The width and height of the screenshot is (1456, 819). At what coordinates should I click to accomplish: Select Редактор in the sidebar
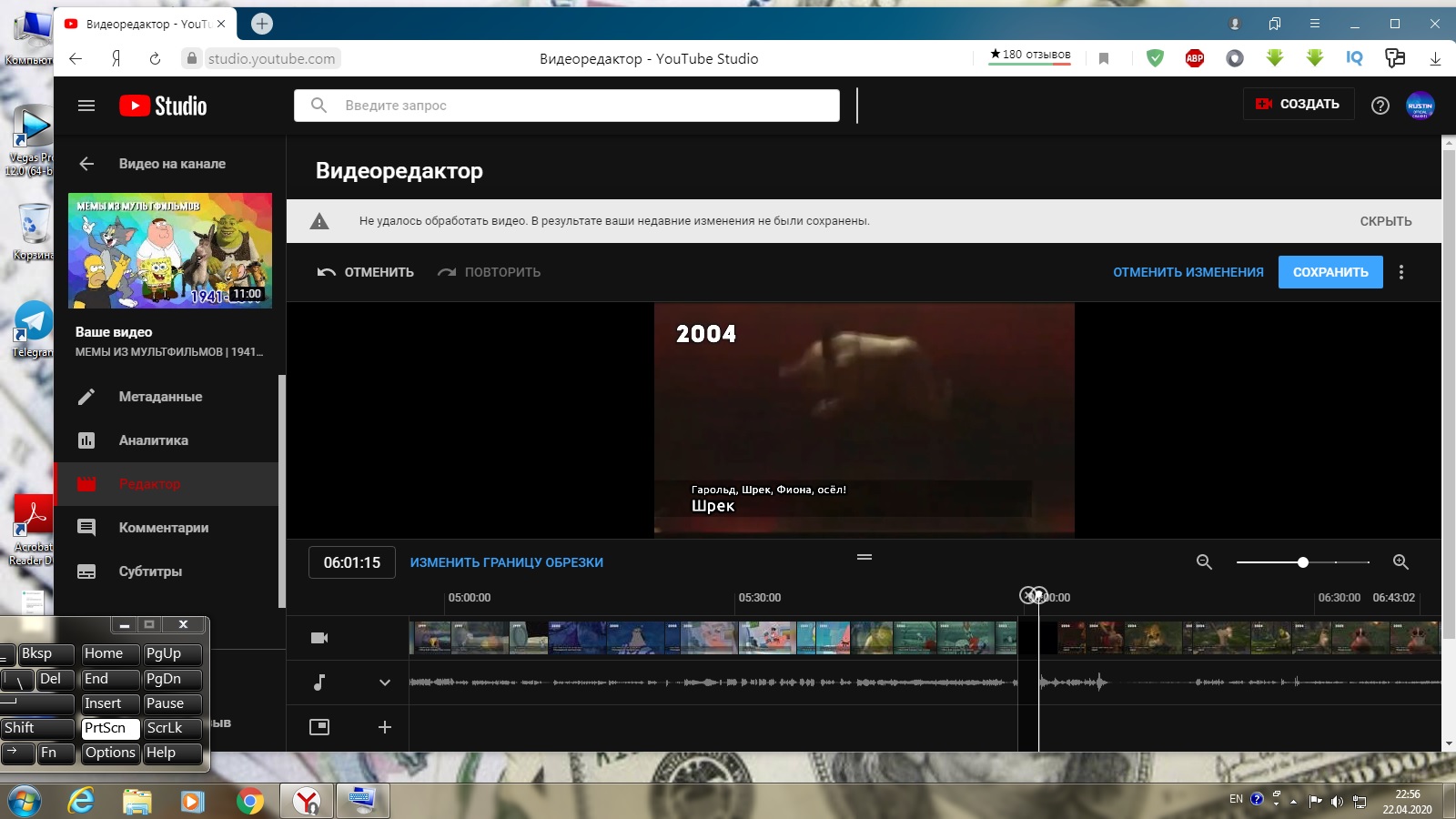[167, 484]
